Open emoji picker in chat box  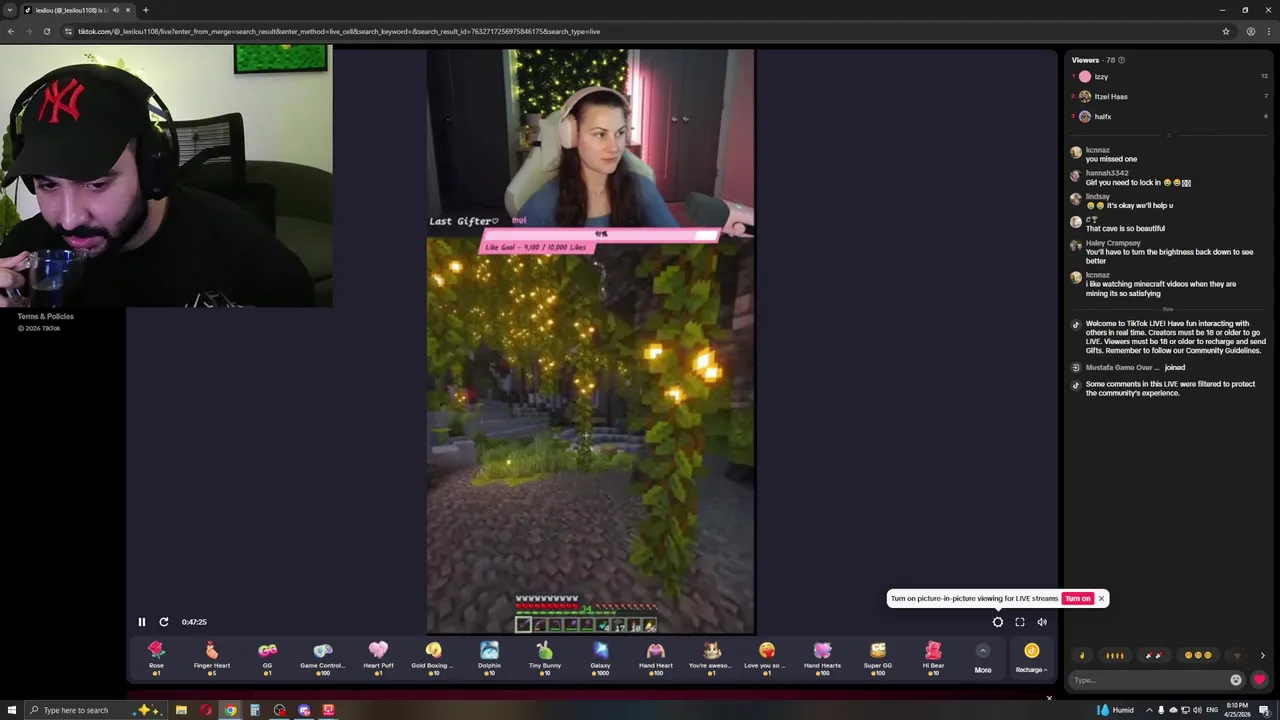click(x=1236, y=680)
